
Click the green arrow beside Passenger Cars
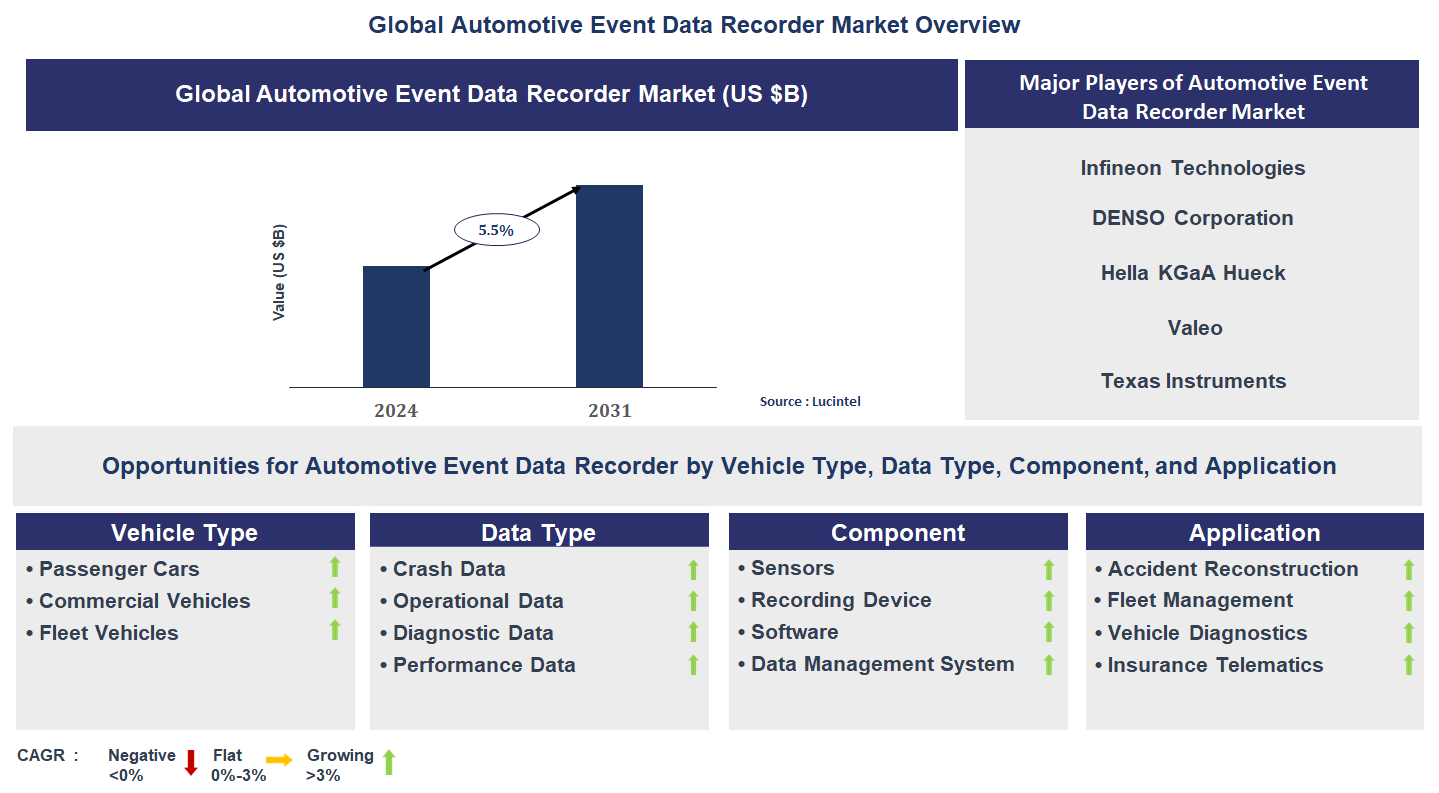335,568
